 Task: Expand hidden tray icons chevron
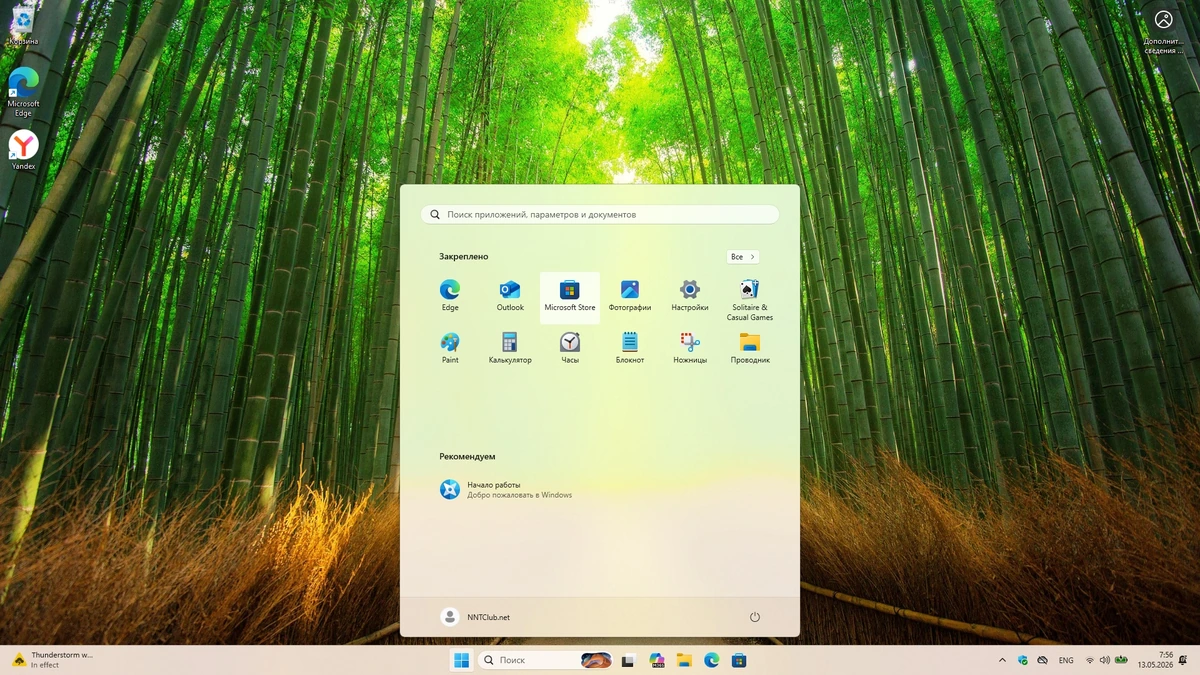click(x=1002, y=660)
